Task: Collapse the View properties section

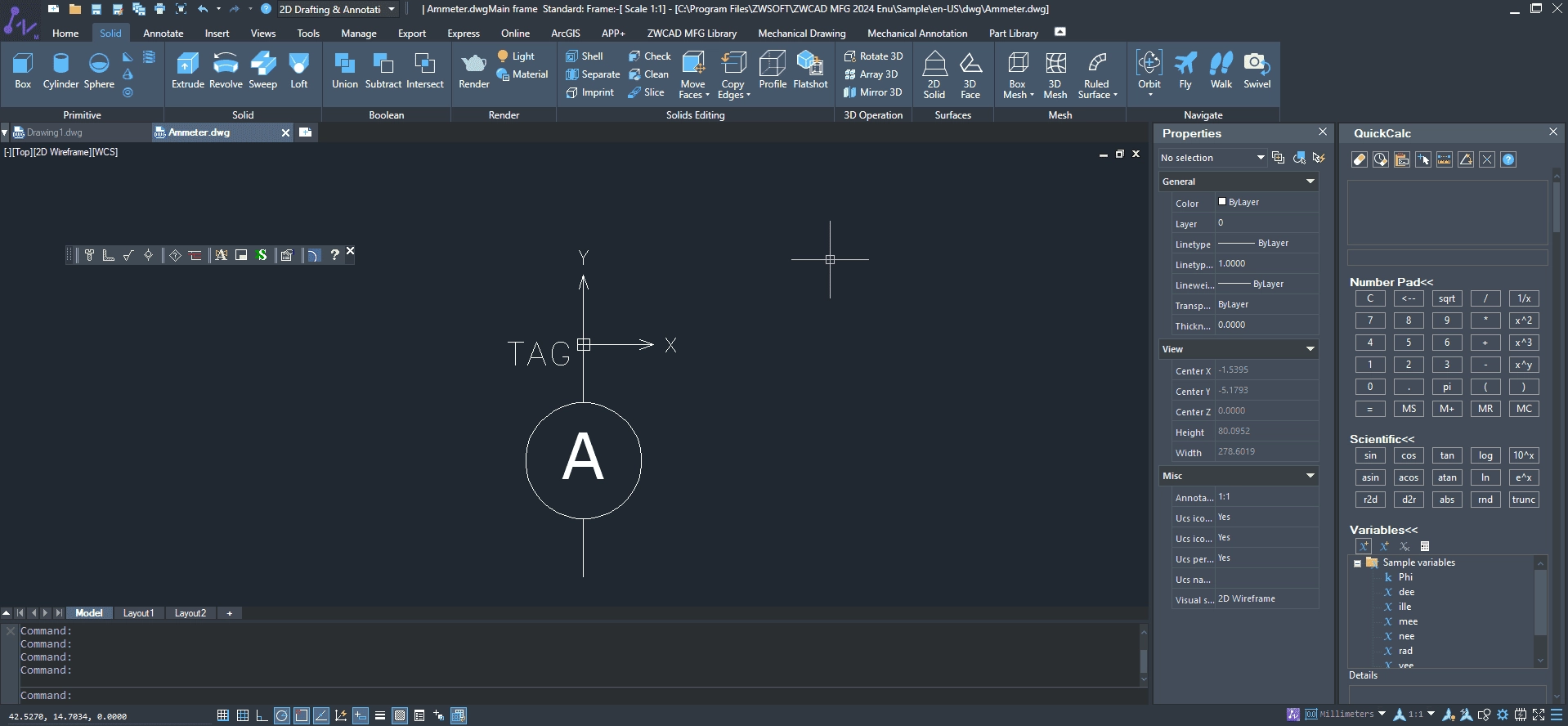Action: pyautogui.click(x=1310, y=349)
